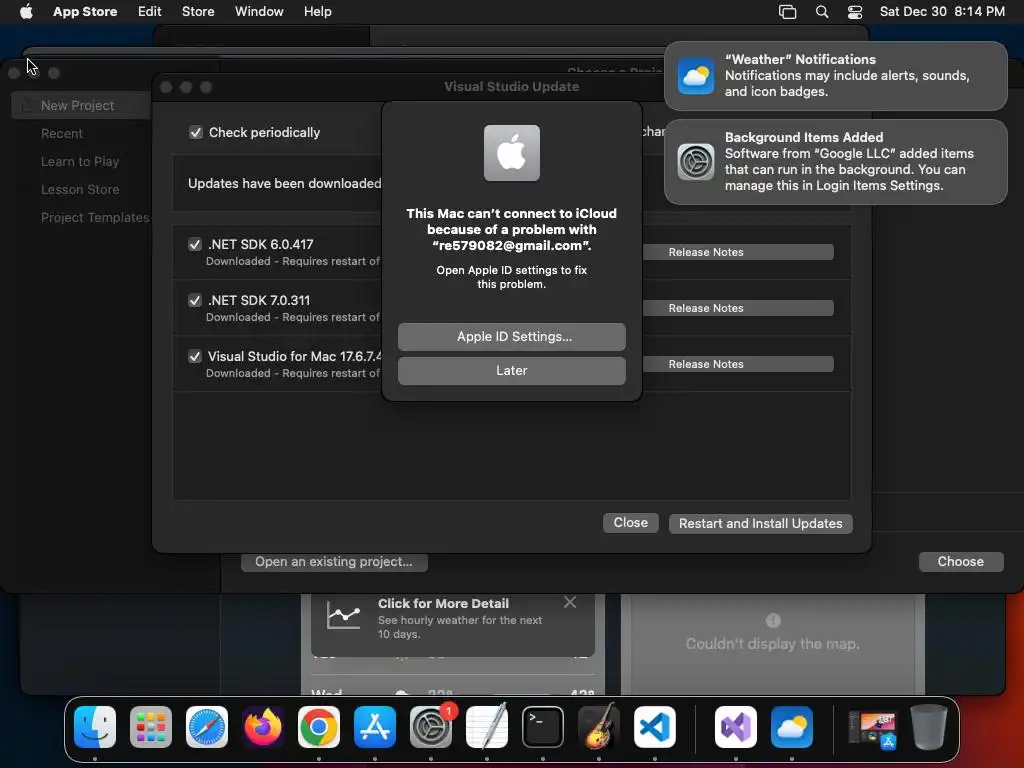1024x768 pixels.
Task: Click Couldn't display the map message
Action: [x=773, y=644]
